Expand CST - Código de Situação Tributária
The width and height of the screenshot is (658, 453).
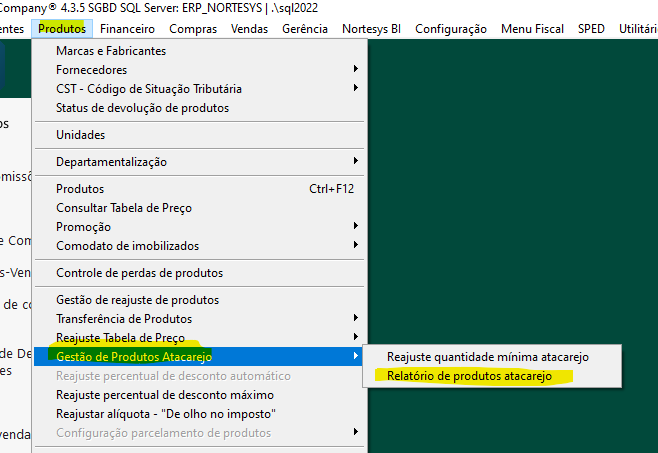click(149, 89)
